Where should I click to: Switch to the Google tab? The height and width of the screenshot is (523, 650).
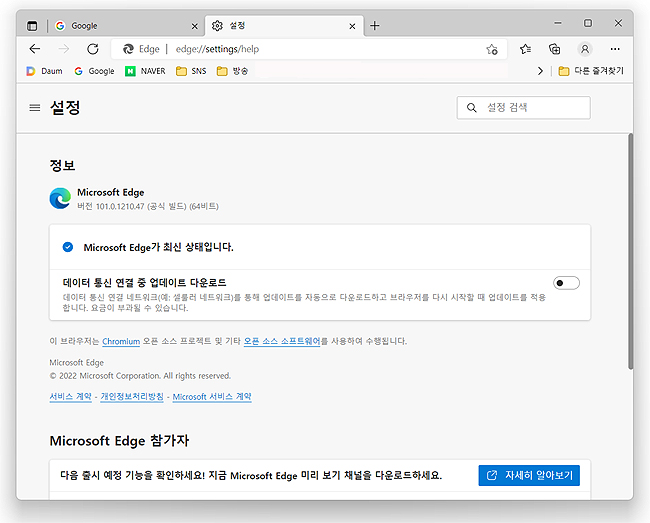[x=127, y=26]
